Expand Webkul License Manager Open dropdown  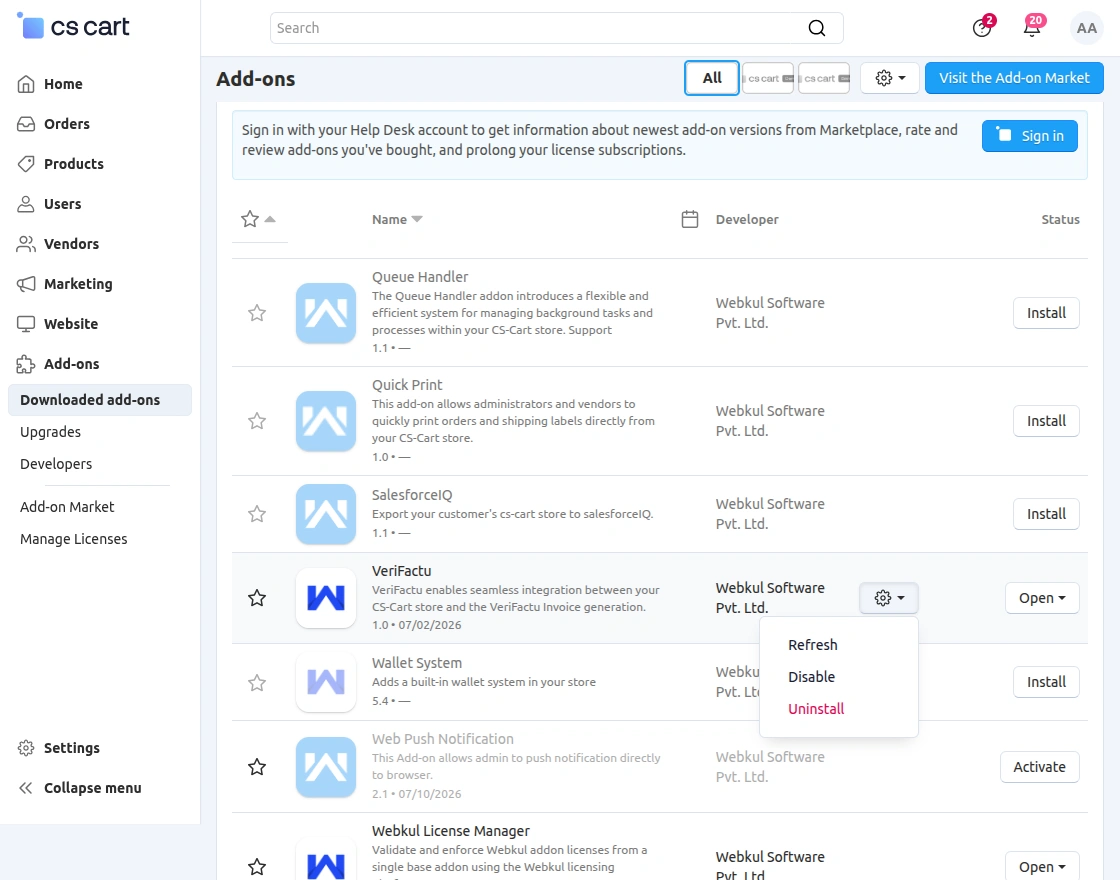click(x=1042, y=866)
